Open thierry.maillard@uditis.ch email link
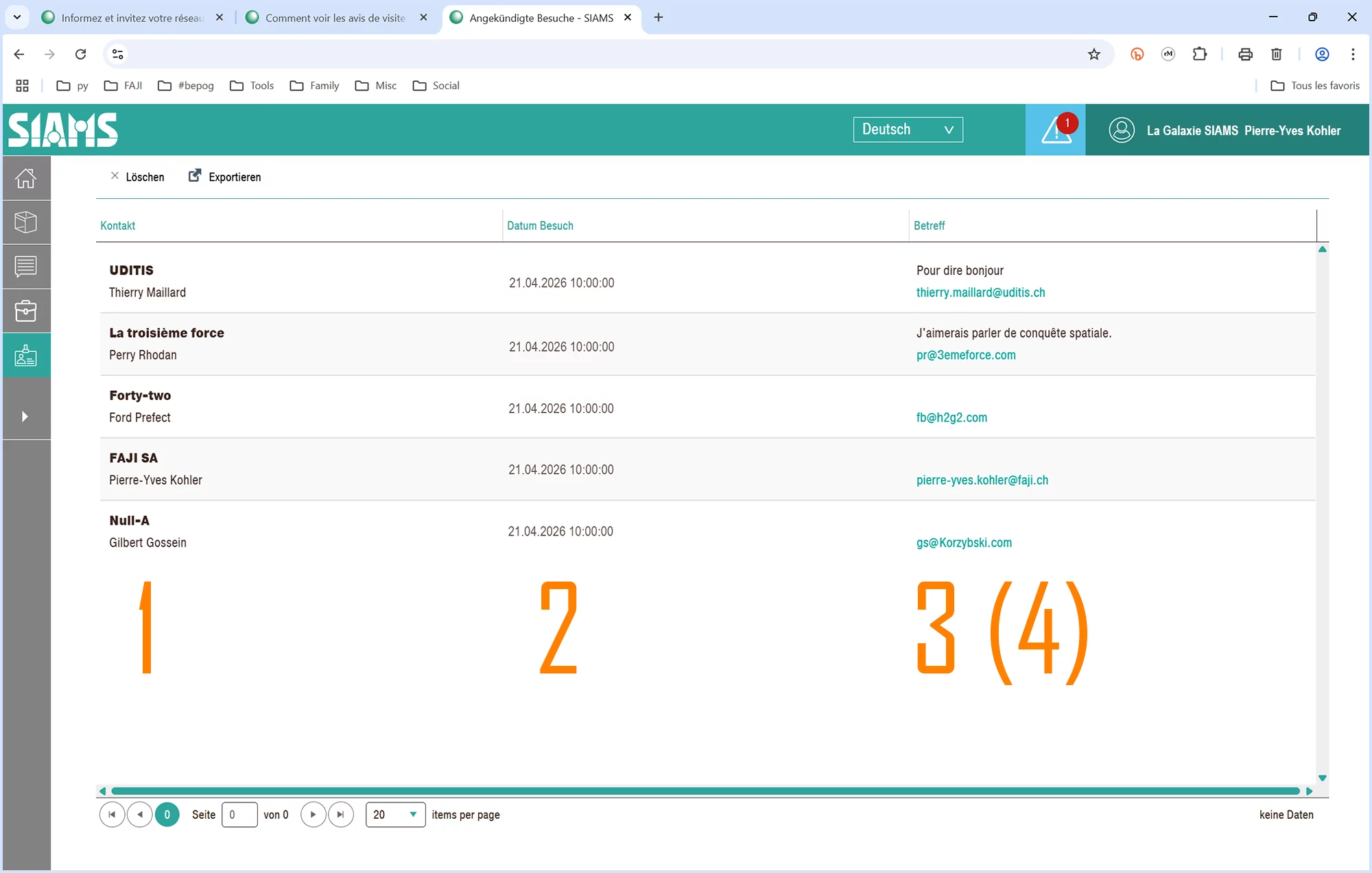The height and width of the screenshot is (873, 1372). click(980, 293)
